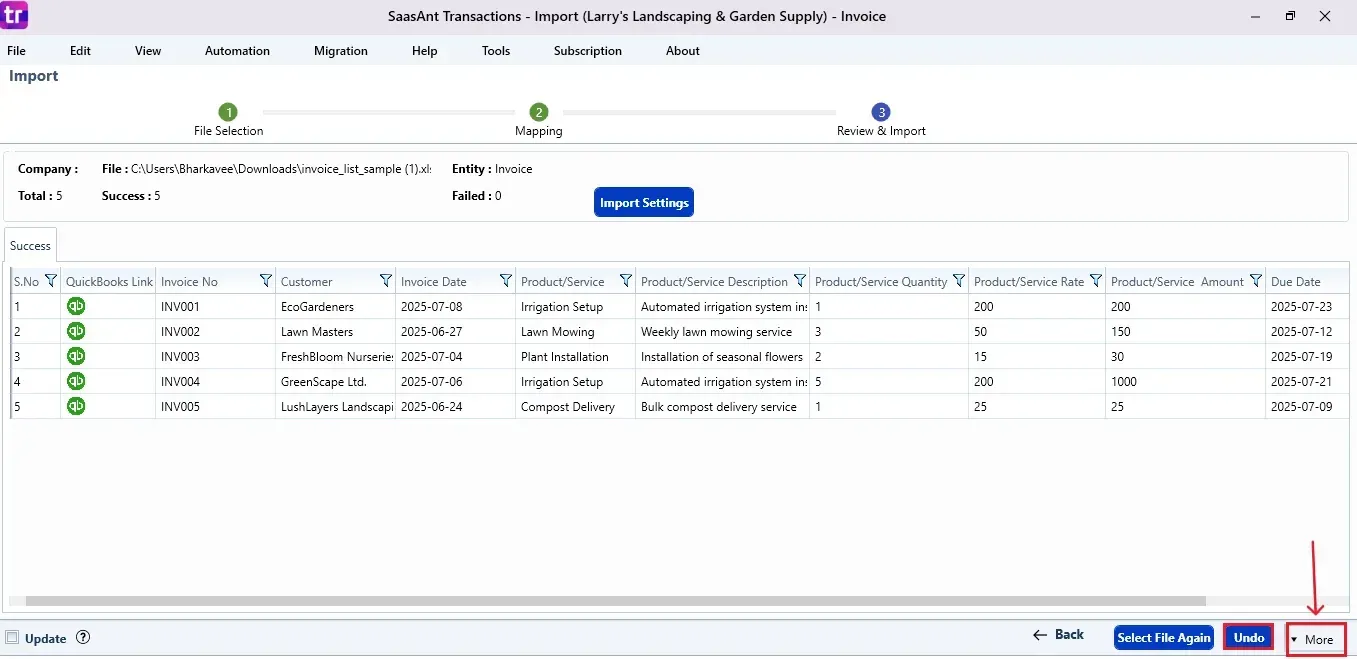Filter the Customer column
Screen dimensions: 1357x659
[385, 281]
